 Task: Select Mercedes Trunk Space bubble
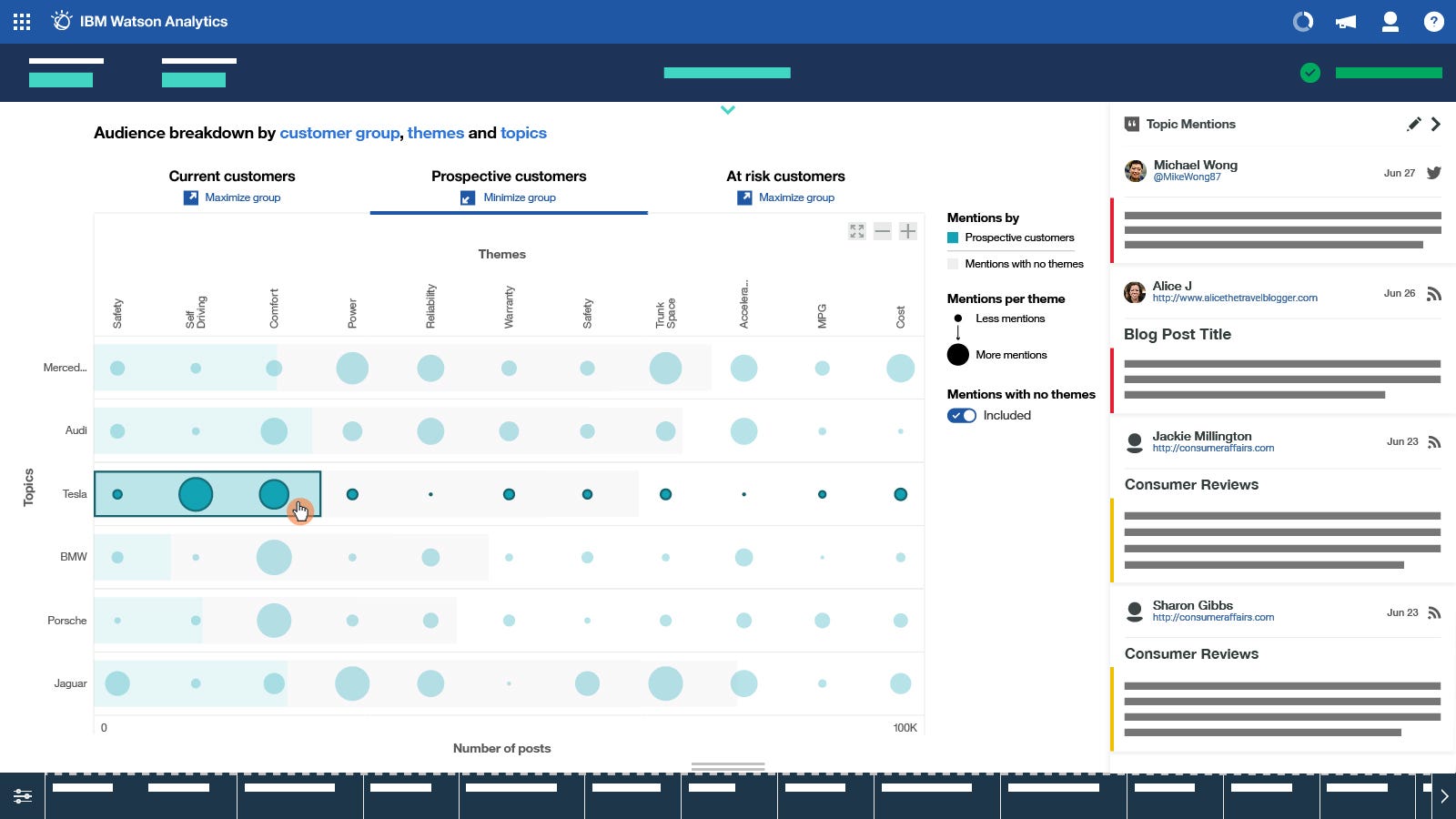point(665,369)
